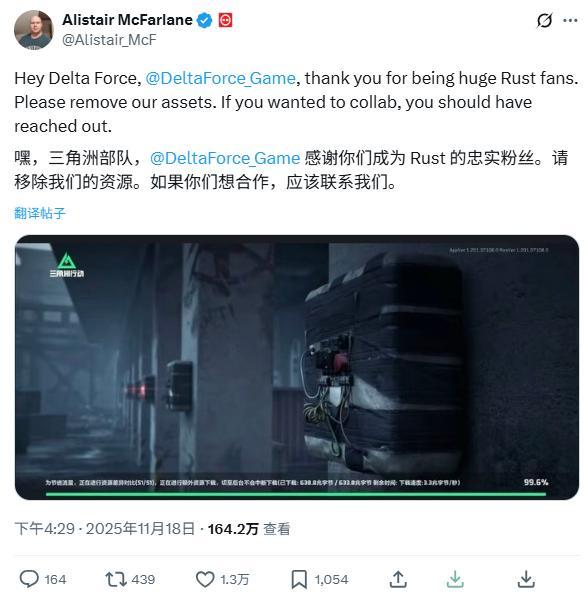Open the share upload arrow icon
The image size is (585, 600).
pyautogui.click(x=398, y=579)
